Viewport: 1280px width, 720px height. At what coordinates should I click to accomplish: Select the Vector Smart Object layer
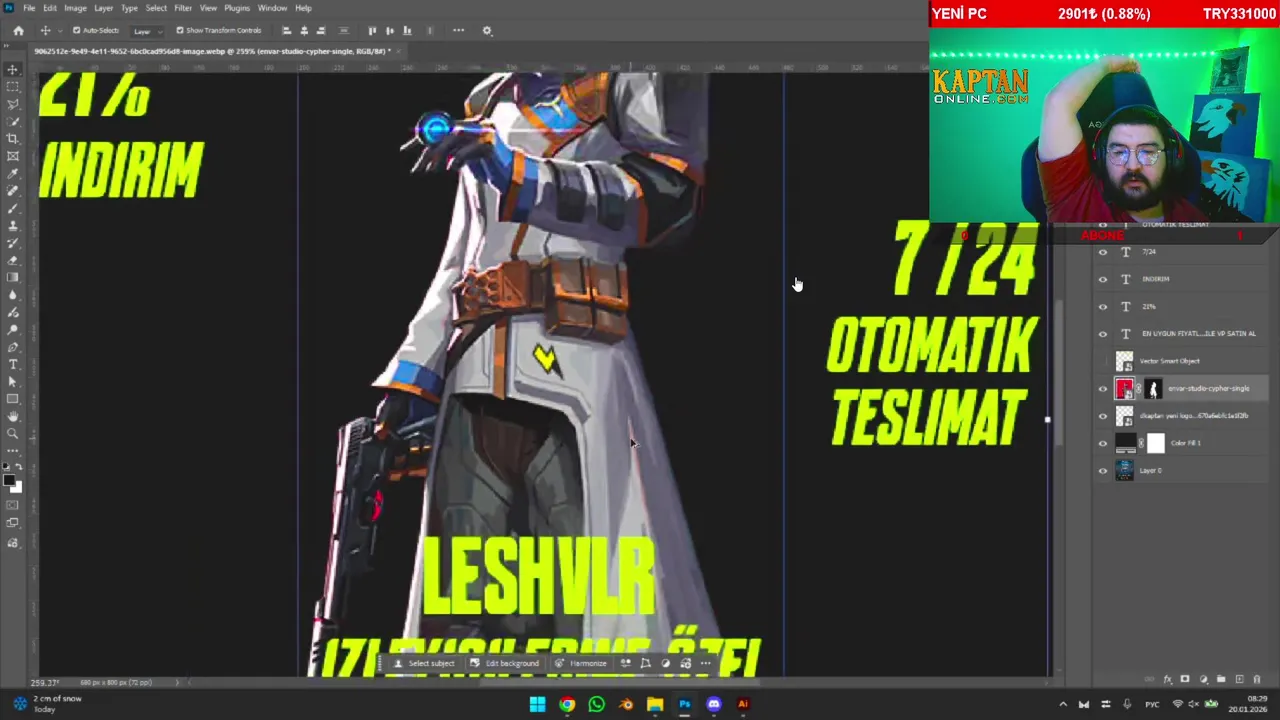pos(1180,361)
